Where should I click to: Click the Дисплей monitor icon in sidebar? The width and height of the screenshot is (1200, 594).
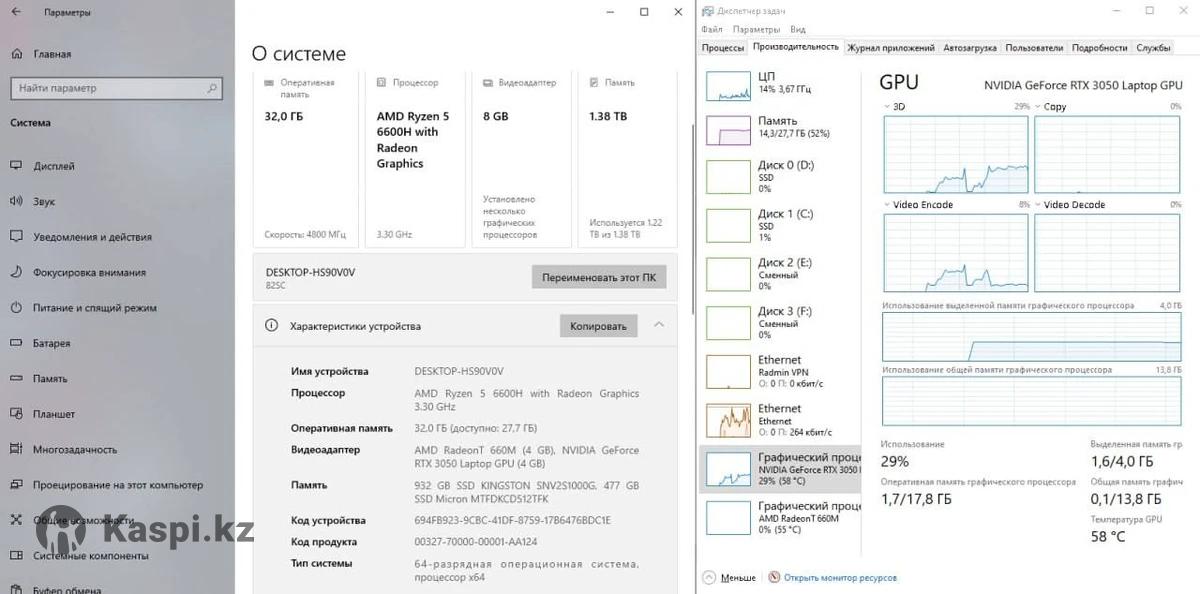tap(16, 166)
